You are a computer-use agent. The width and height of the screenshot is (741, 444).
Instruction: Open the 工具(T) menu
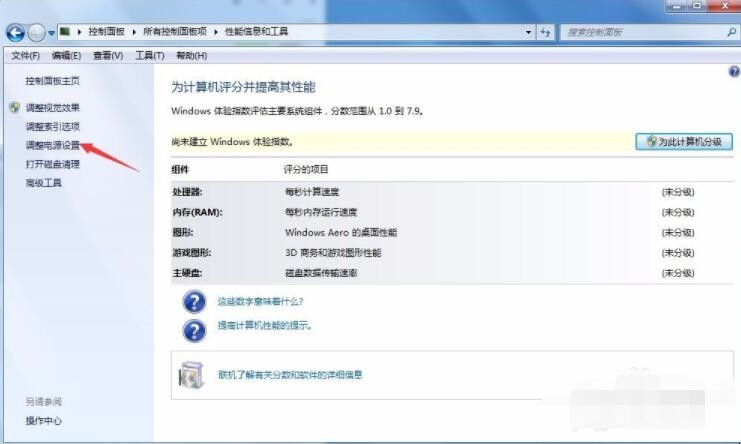click(x=150, y=56)
